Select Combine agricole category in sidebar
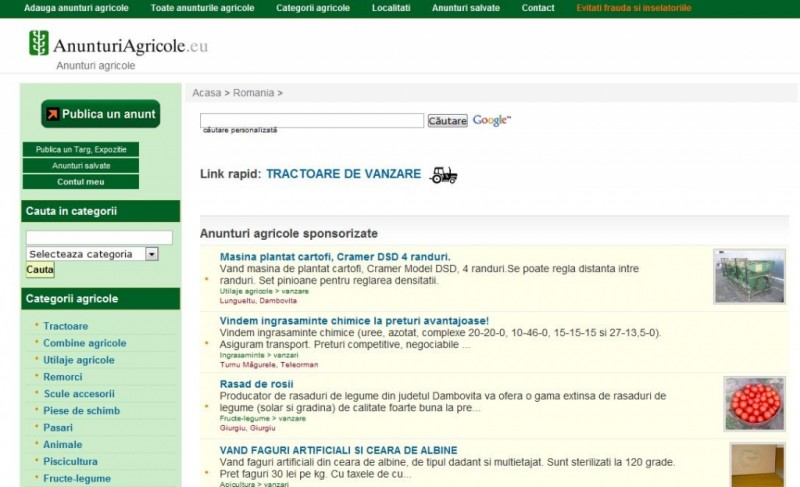 (85, 343)
